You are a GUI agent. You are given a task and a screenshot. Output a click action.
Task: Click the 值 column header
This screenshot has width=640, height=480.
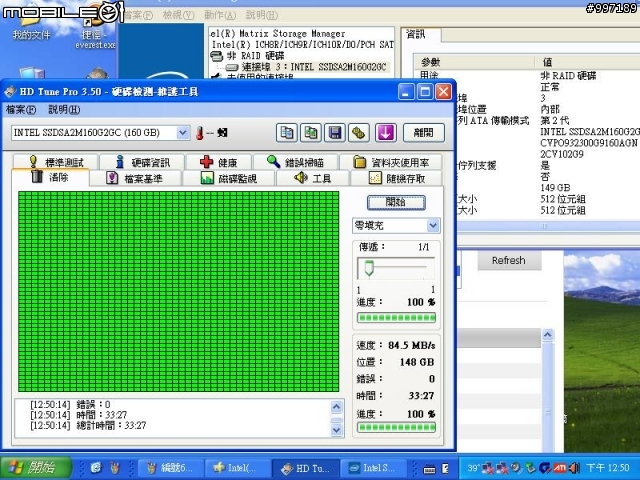point(547,62)
